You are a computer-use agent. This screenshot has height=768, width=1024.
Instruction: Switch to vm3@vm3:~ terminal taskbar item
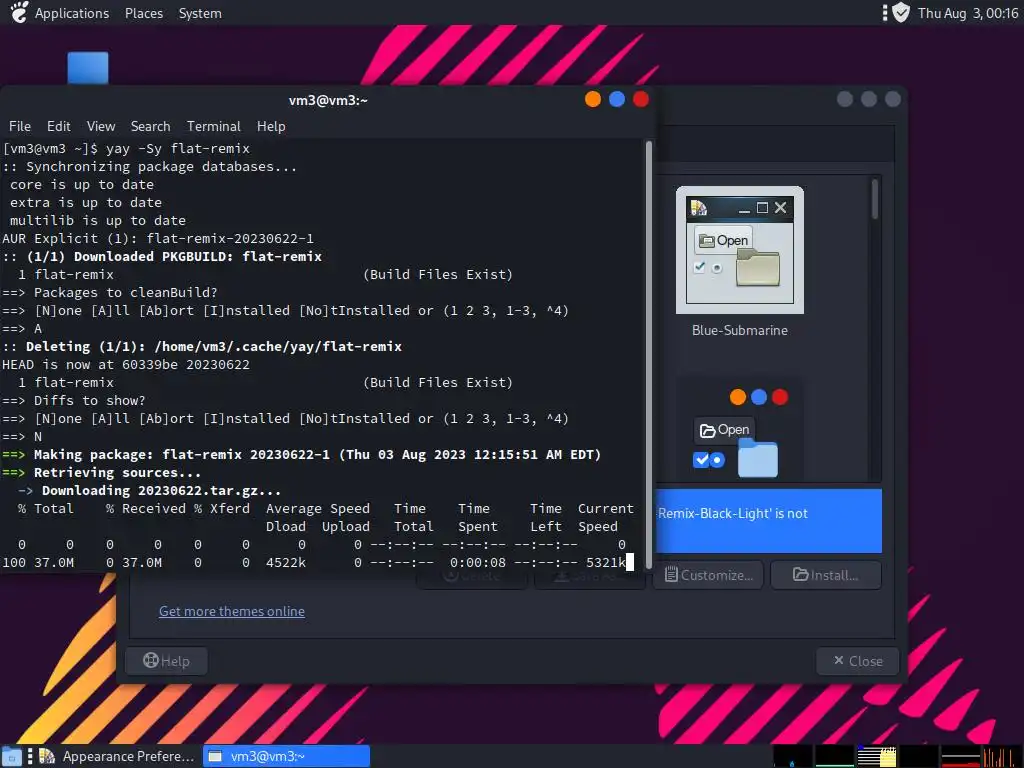287,756
